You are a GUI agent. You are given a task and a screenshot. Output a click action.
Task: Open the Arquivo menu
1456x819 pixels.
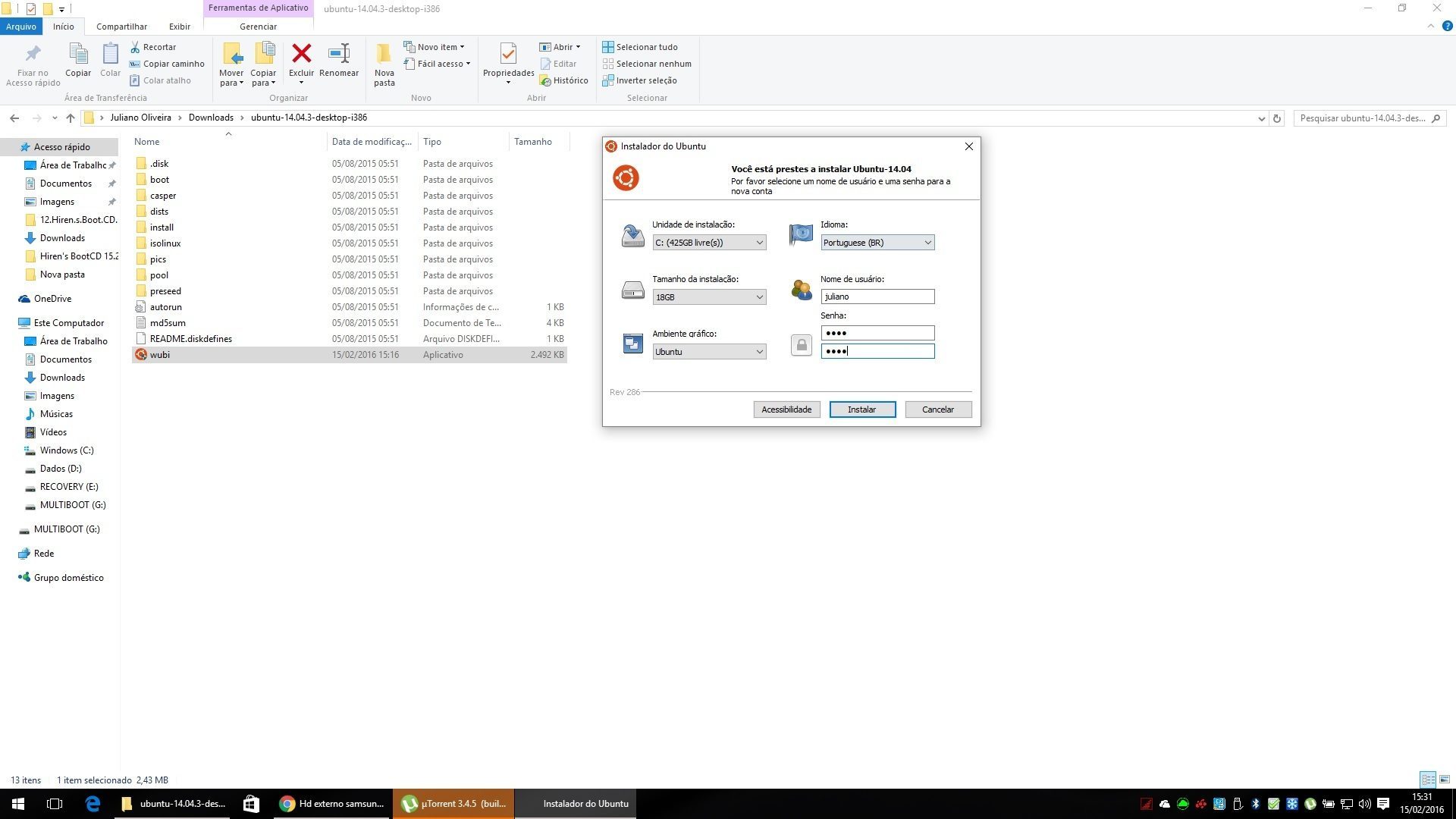pos(21,27)
